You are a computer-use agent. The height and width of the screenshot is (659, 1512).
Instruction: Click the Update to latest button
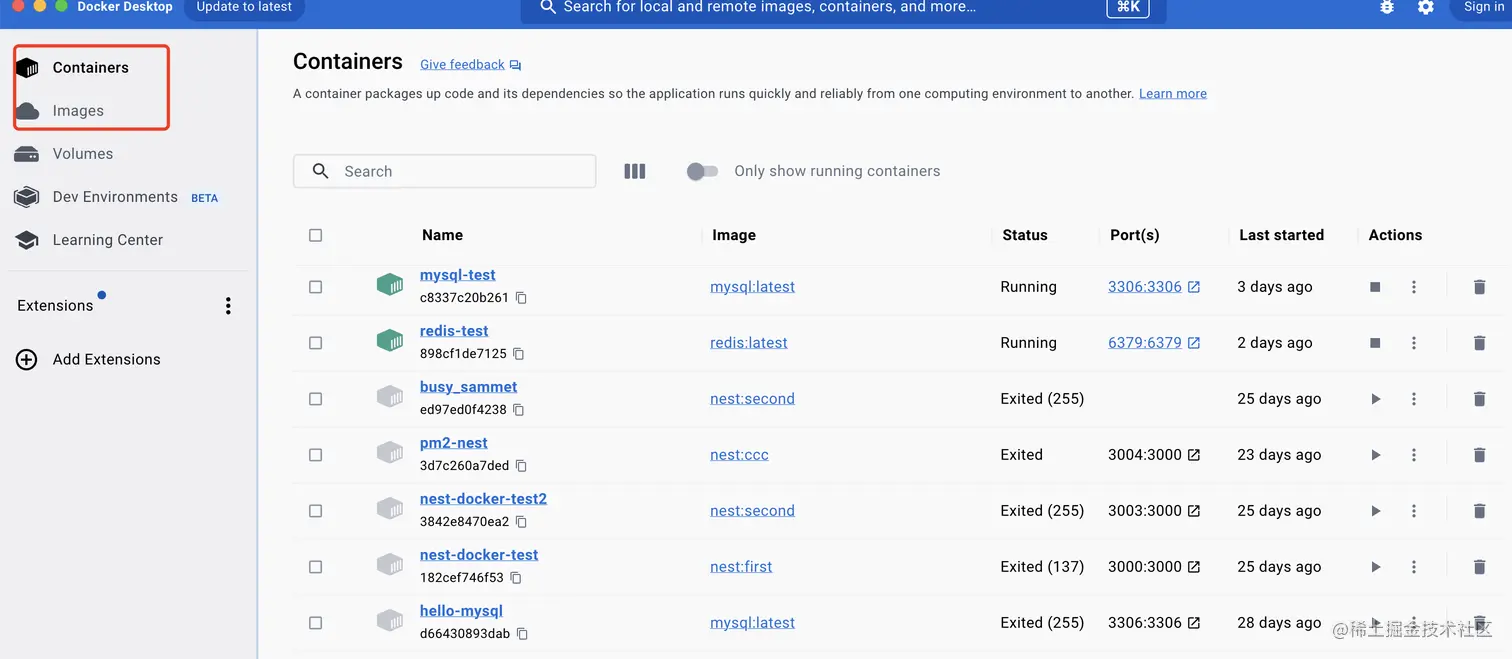point(244,7)
